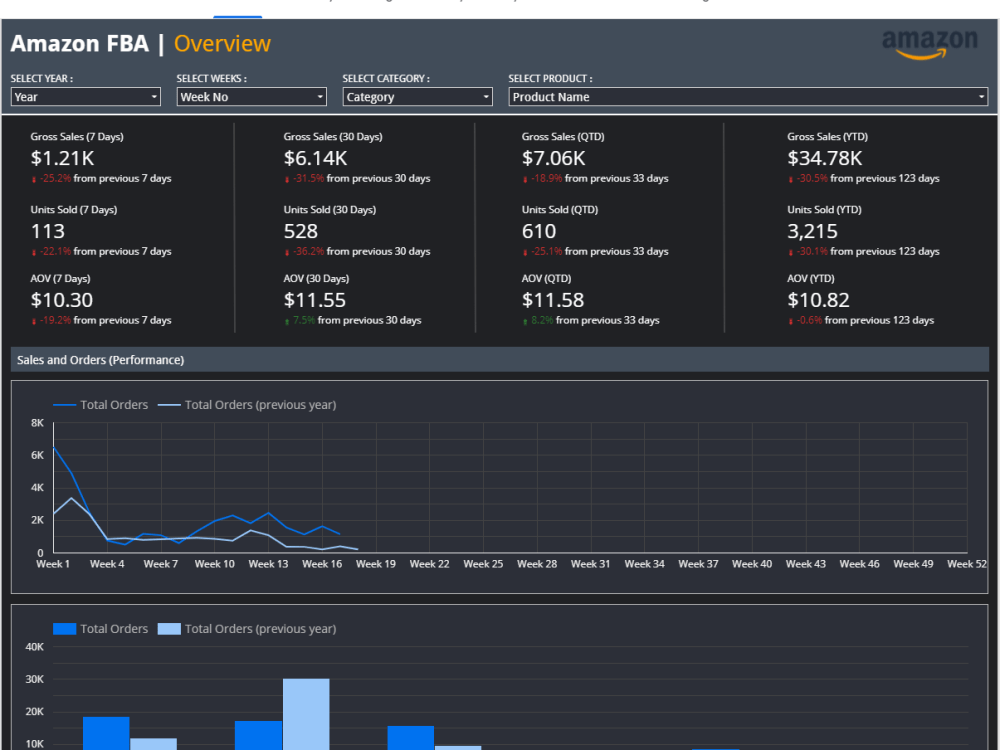Toggle Total Orders line legend entry
This screenshot has height=750, width=1000.
click(101, 405)
